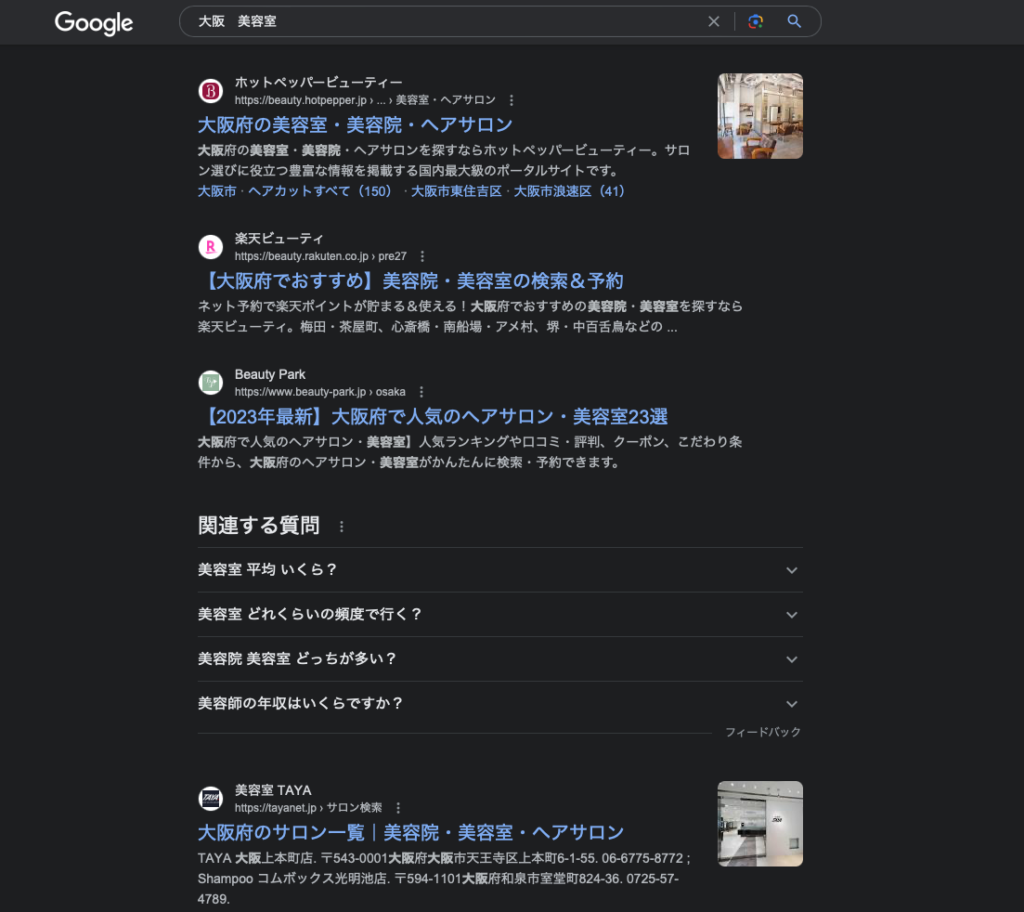The height and width of the screenshot is (912, 1024).
Task: Follow sitelink ヘアカットすべて (150)
Action: tap(320, 191)
